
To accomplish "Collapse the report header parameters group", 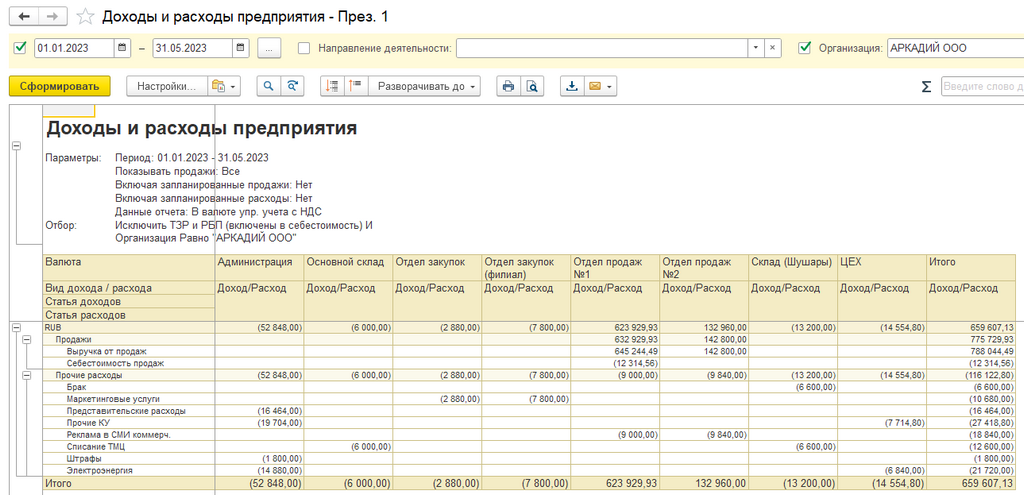I will (16, 146).
